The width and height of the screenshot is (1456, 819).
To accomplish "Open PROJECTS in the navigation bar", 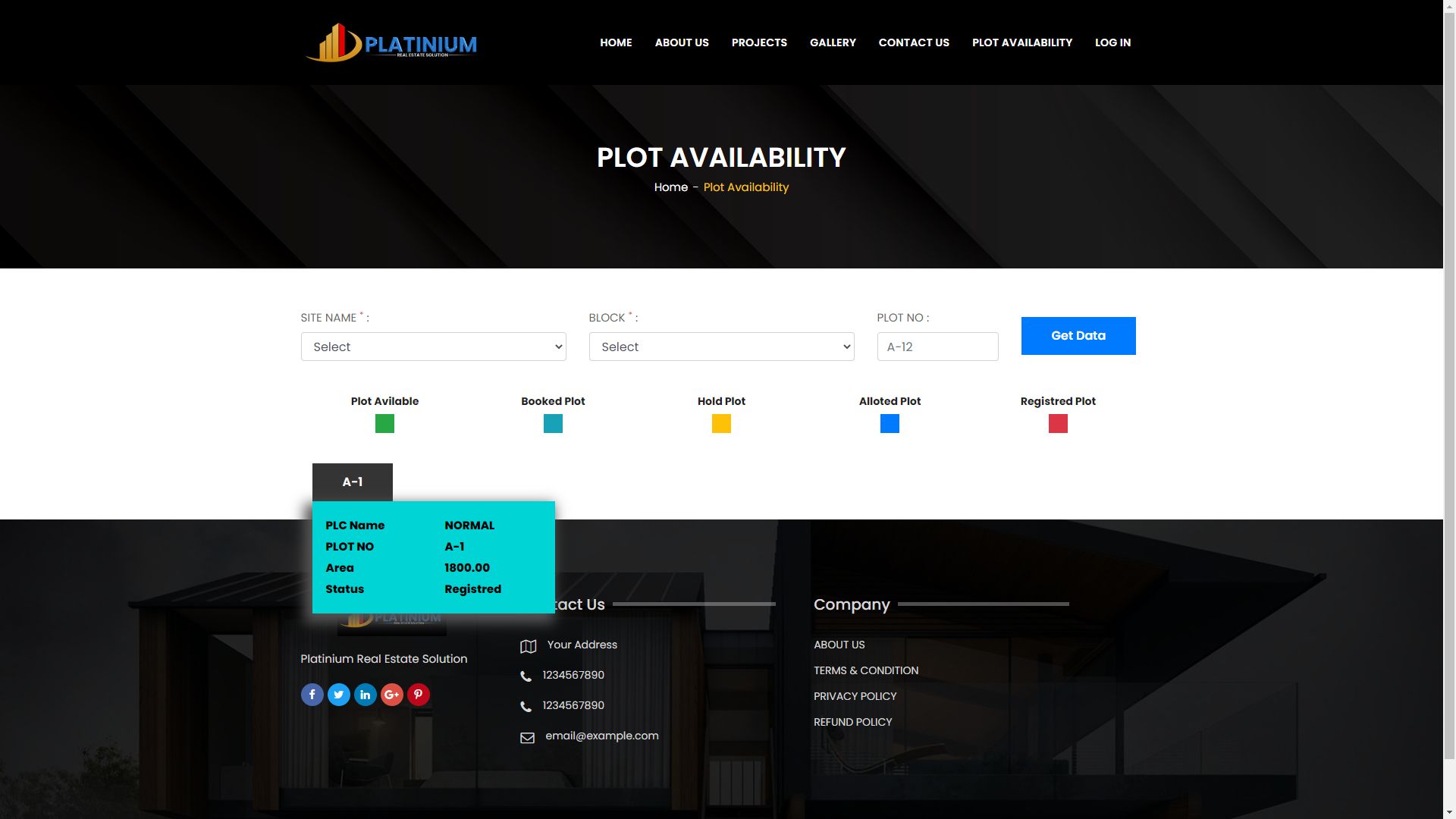I will click(x=758, y=42).
